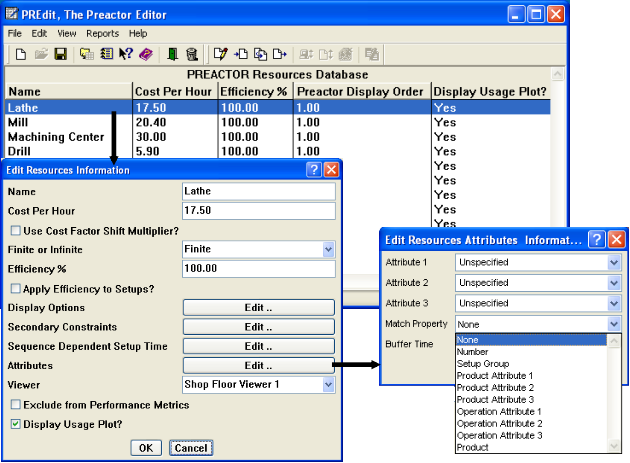Select Product Attribute 1 from the list
Image resolution: width=630 pixels, height=463 pixels.
[x=531, y=376]
